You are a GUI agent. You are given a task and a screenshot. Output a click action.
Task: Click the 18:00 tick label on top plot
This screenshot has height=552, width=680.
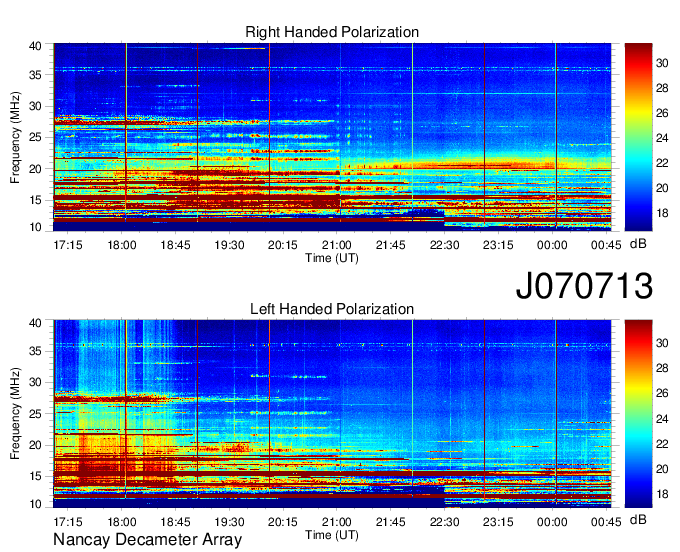[x=122, y=245]
